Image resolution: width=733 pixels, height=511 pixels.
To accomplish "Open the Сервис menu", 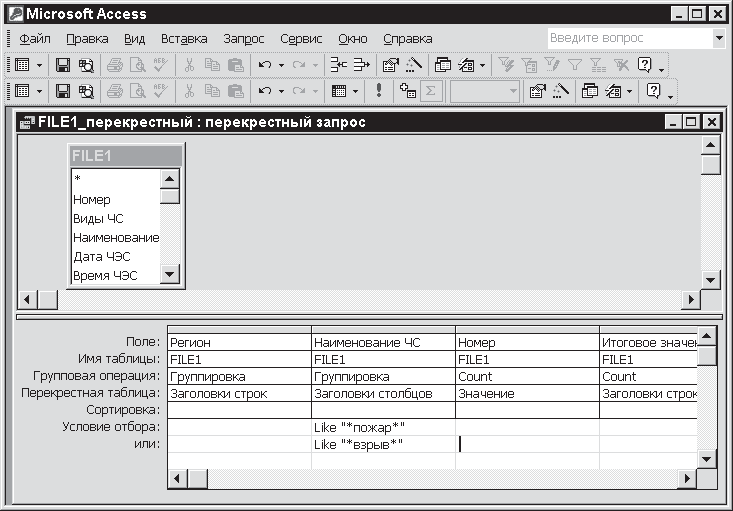I will [300, 39].
